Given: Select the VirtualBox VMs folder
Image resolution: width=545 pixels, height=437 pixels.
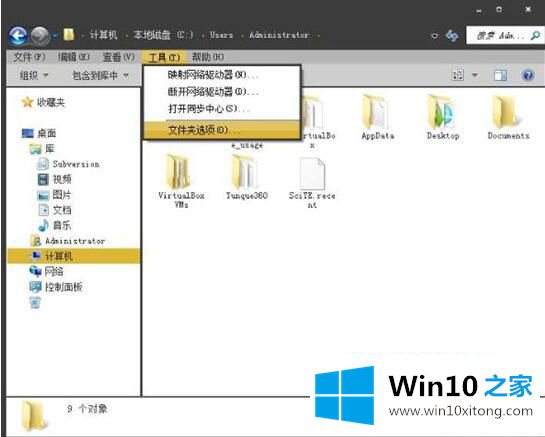Looking at the screenshot, I should (x=181, y=181).
